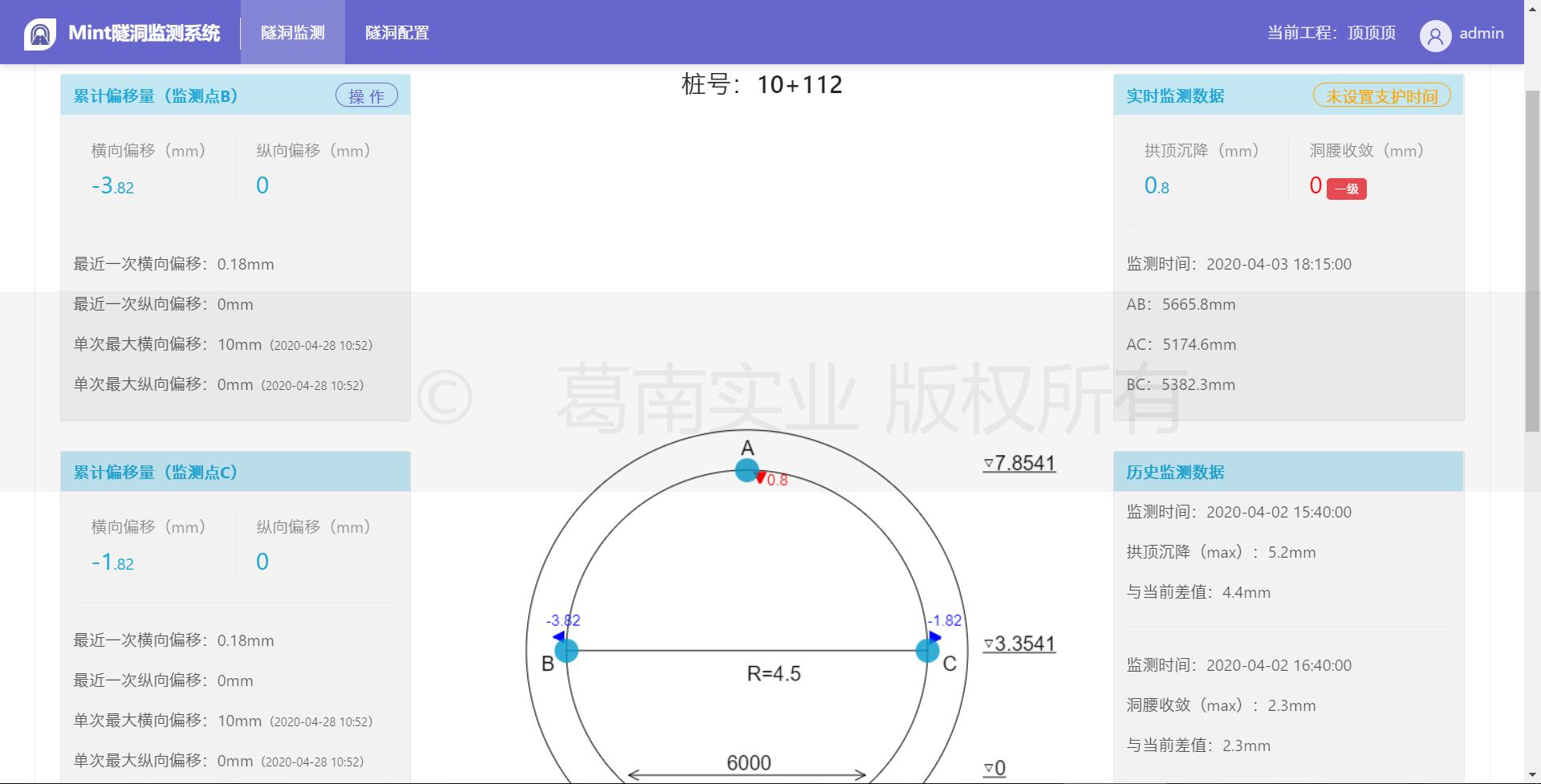Image resolution: width=1541 pixels, height=784 pixels.
Task: Click the red 一级 warning badge
Action: click(x=1347, y=189)
